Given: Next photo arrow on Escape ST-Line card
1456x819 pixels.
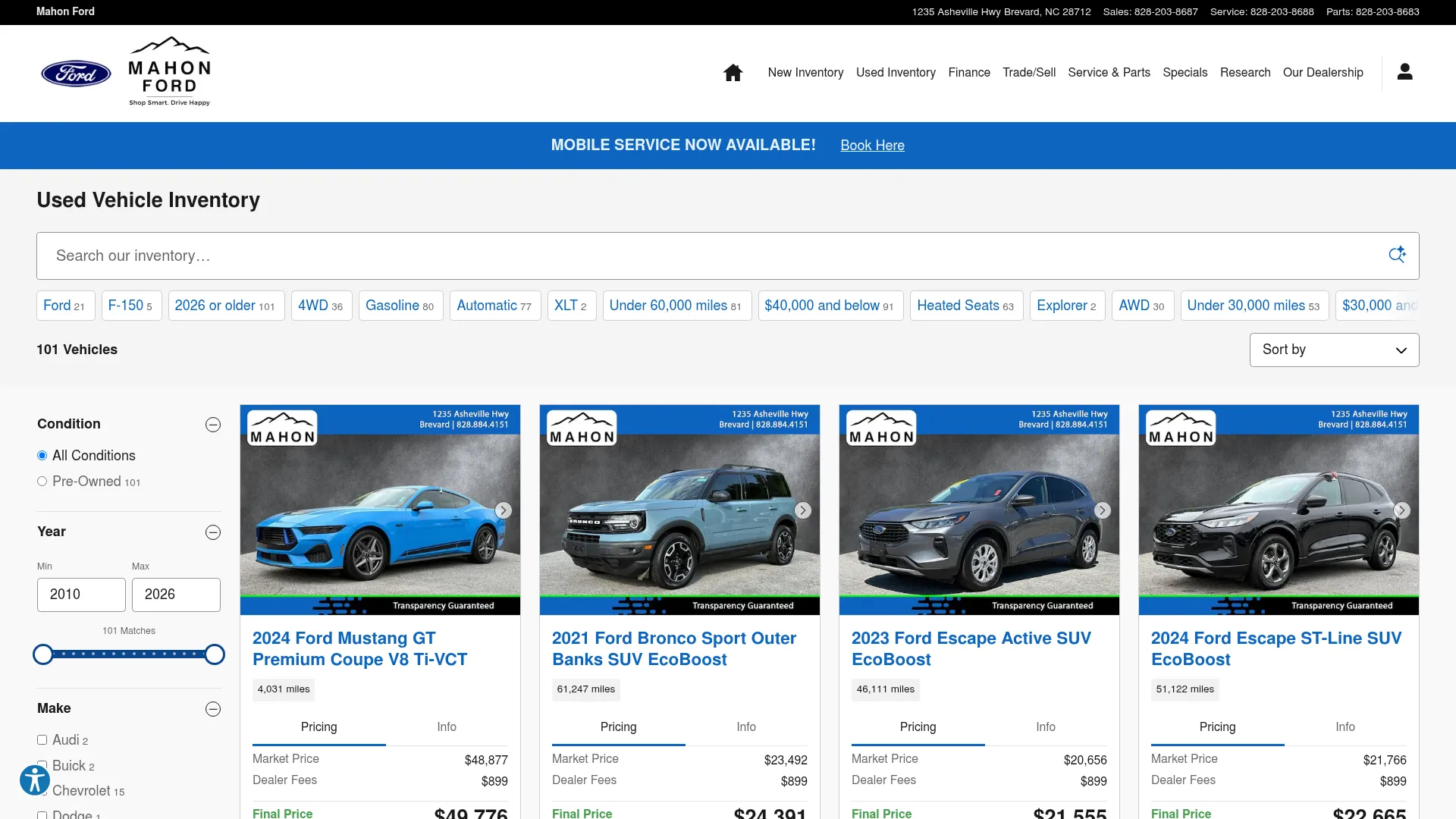Looking at the screenshot, I should [x=1401, y=510].
